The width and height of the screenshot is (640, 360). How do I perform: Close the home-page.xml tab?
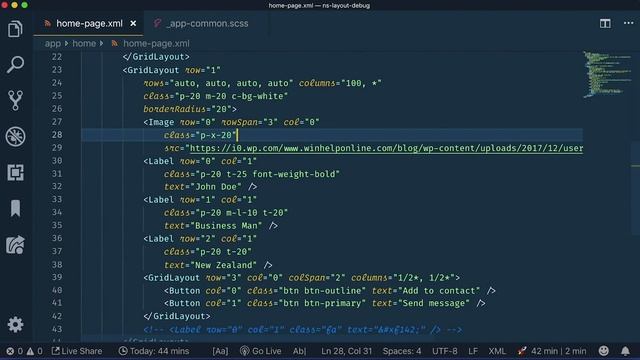[x=133, y=24]
